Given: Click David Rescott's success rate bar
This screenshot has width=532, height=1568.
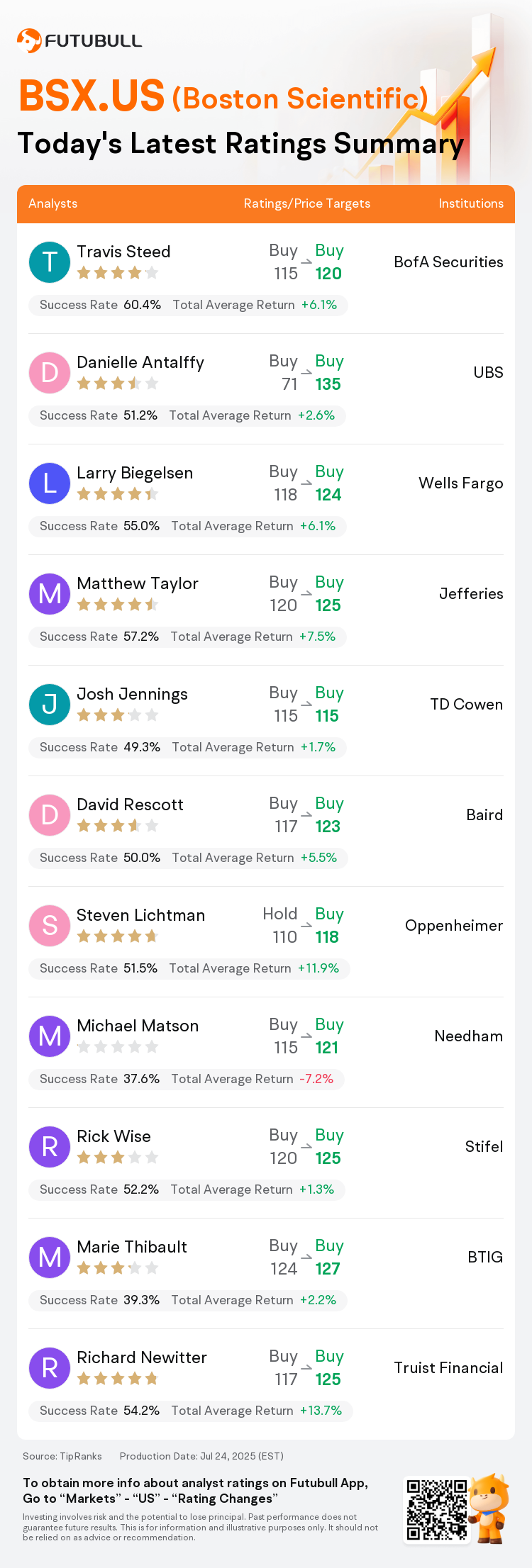Looking at the screenshot, I should [x=188, y=858].
